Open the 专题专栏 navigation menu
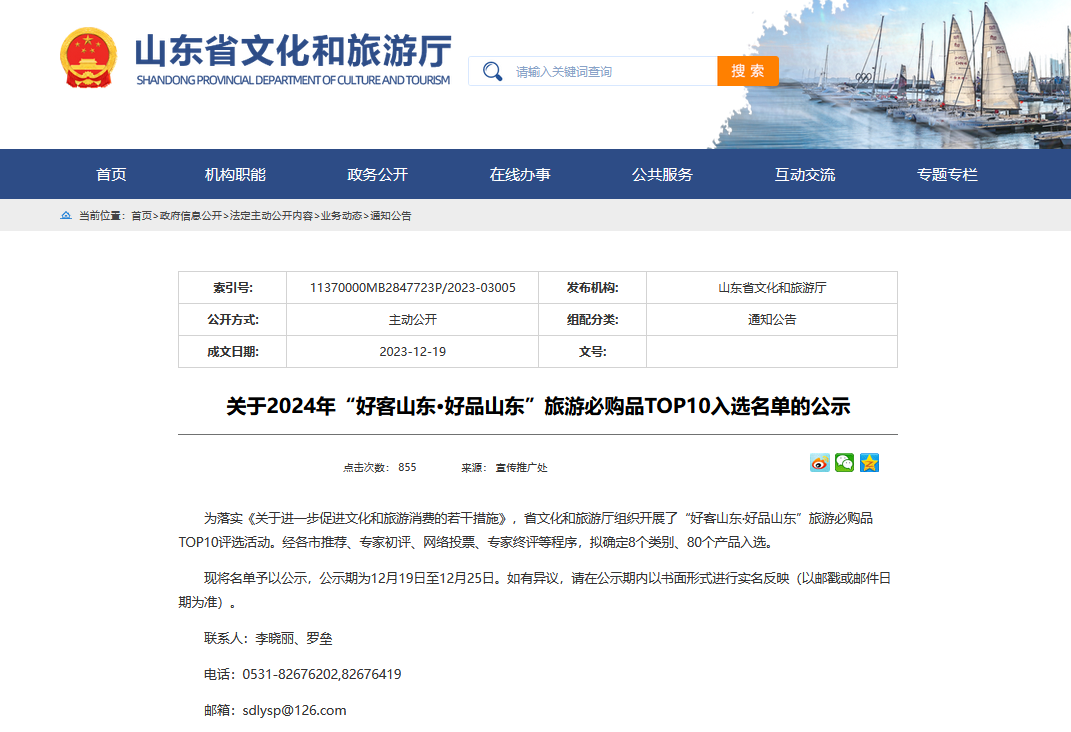The height and width of the screenshot is (732, 1071). pyautogui.click(x=947, y=175)
